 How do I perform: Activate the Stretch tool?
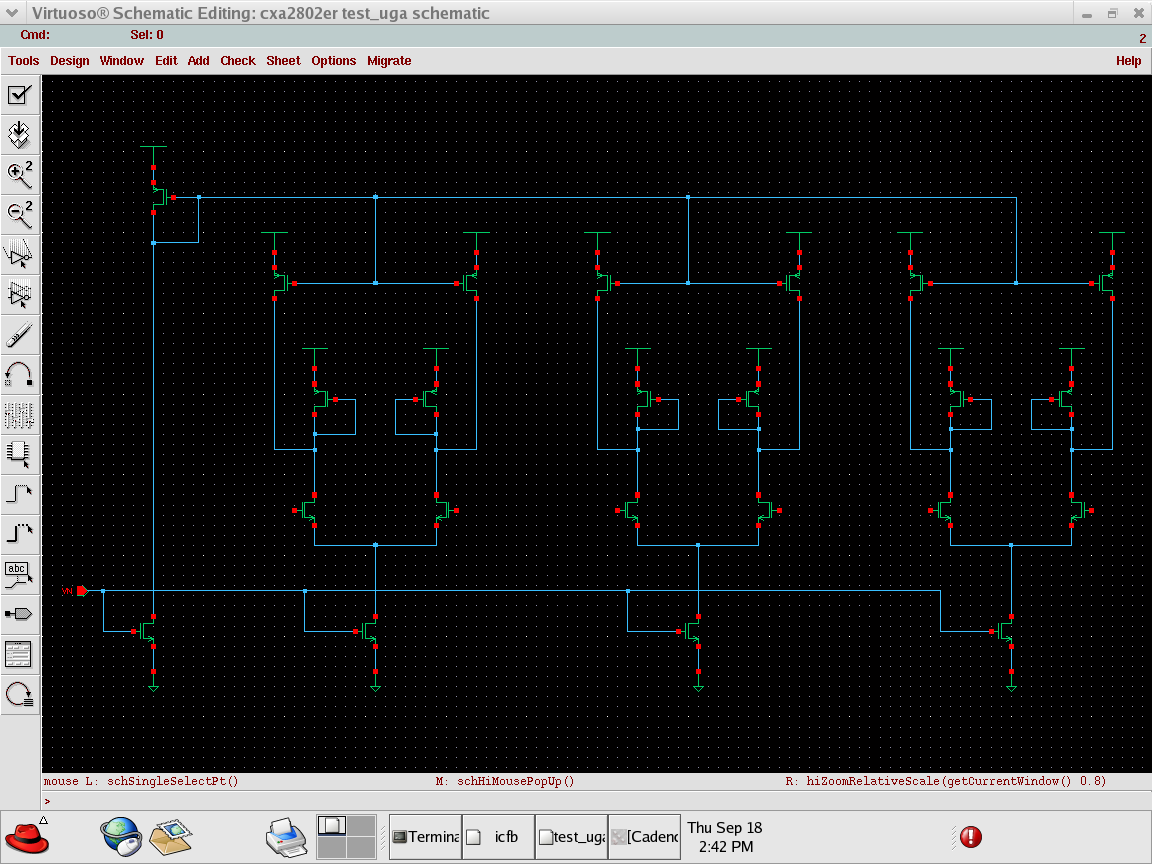coord(20,254)
